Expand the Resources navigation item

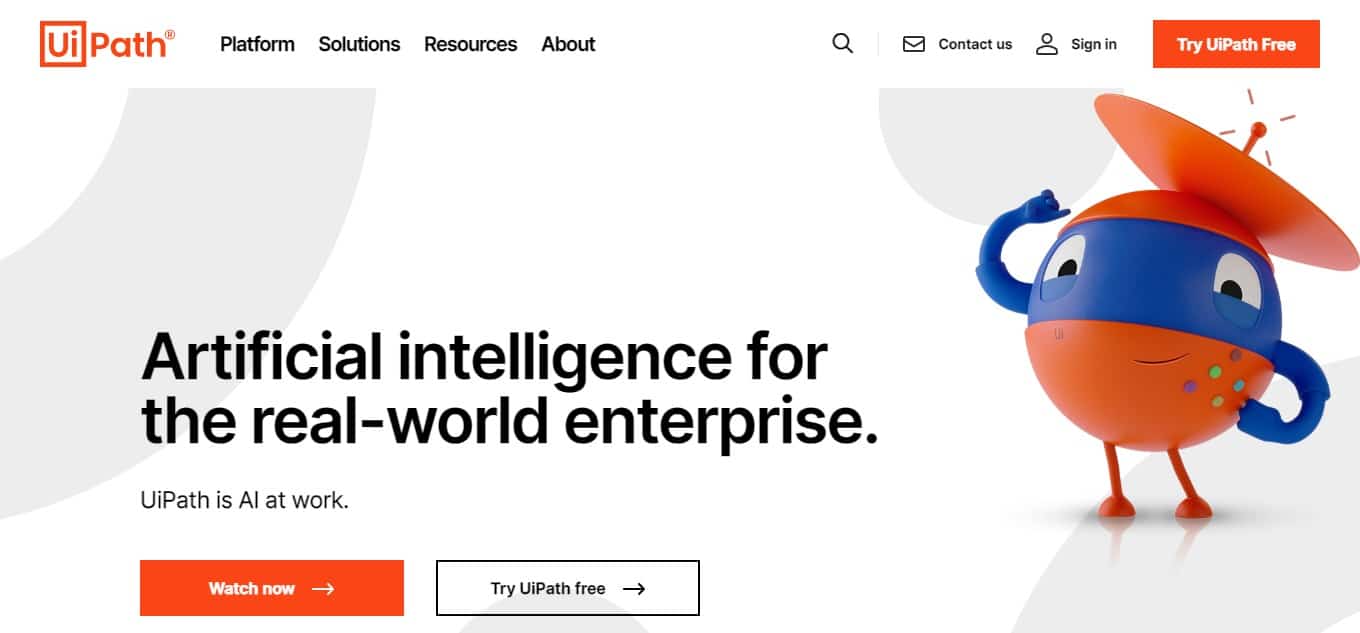click(x=470, y=44)
